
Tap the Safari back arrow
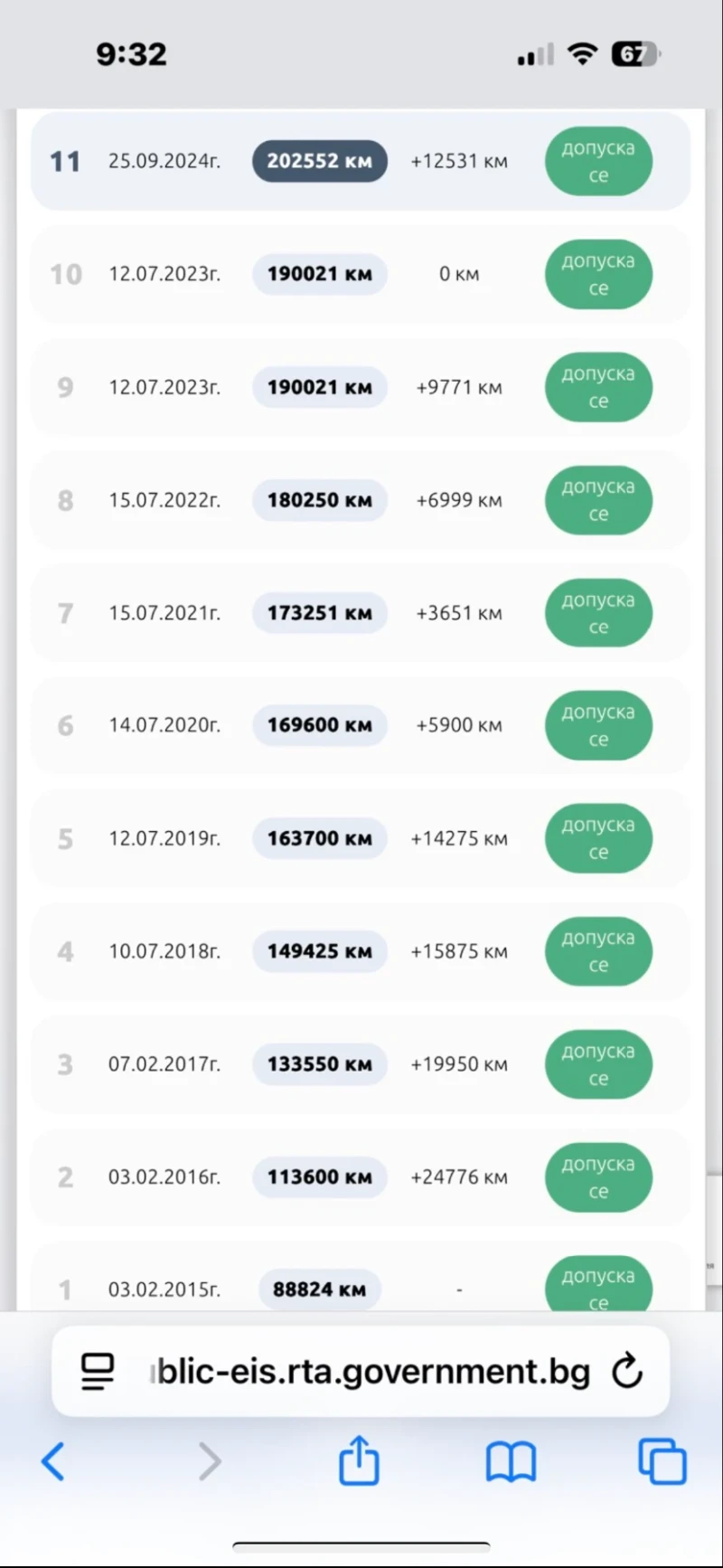[53, 1461]
